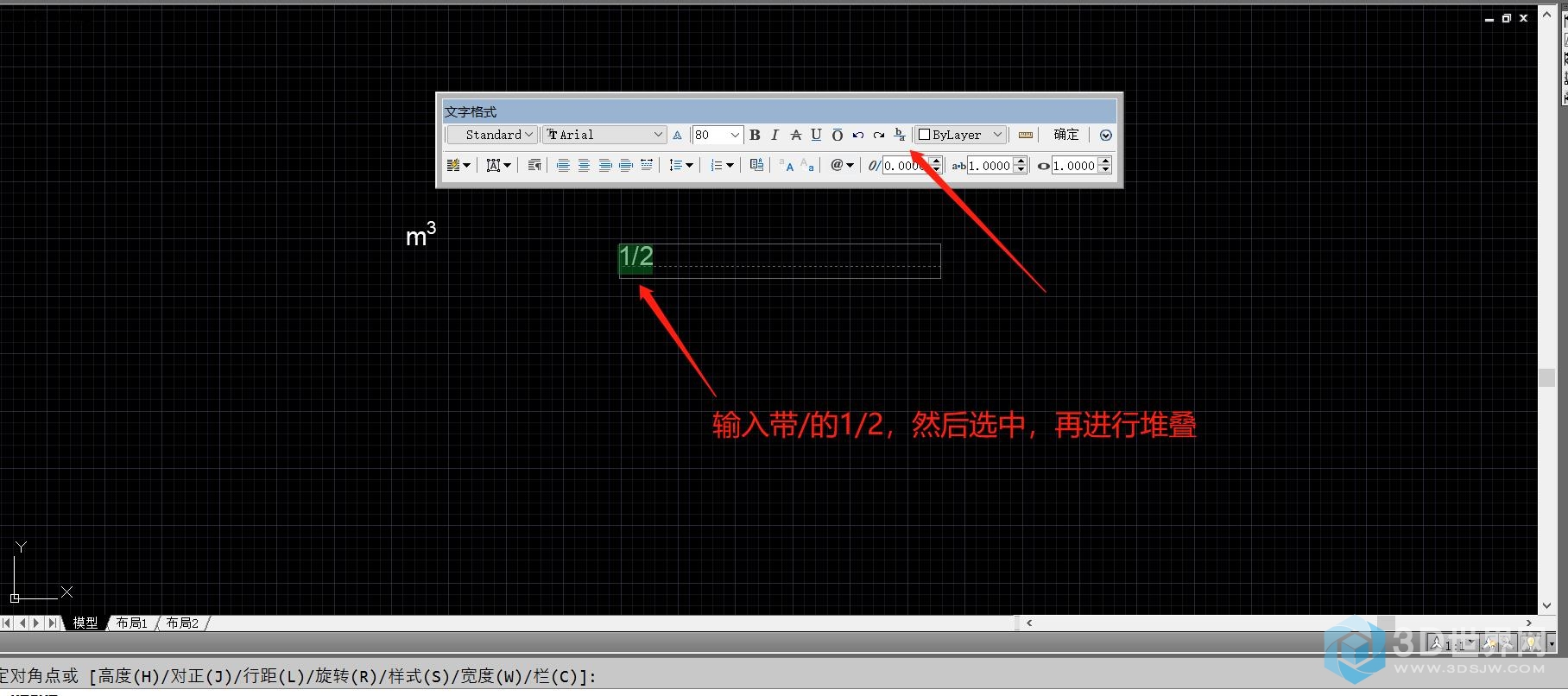Click the Paragraph settings icon

click(534, 165)
